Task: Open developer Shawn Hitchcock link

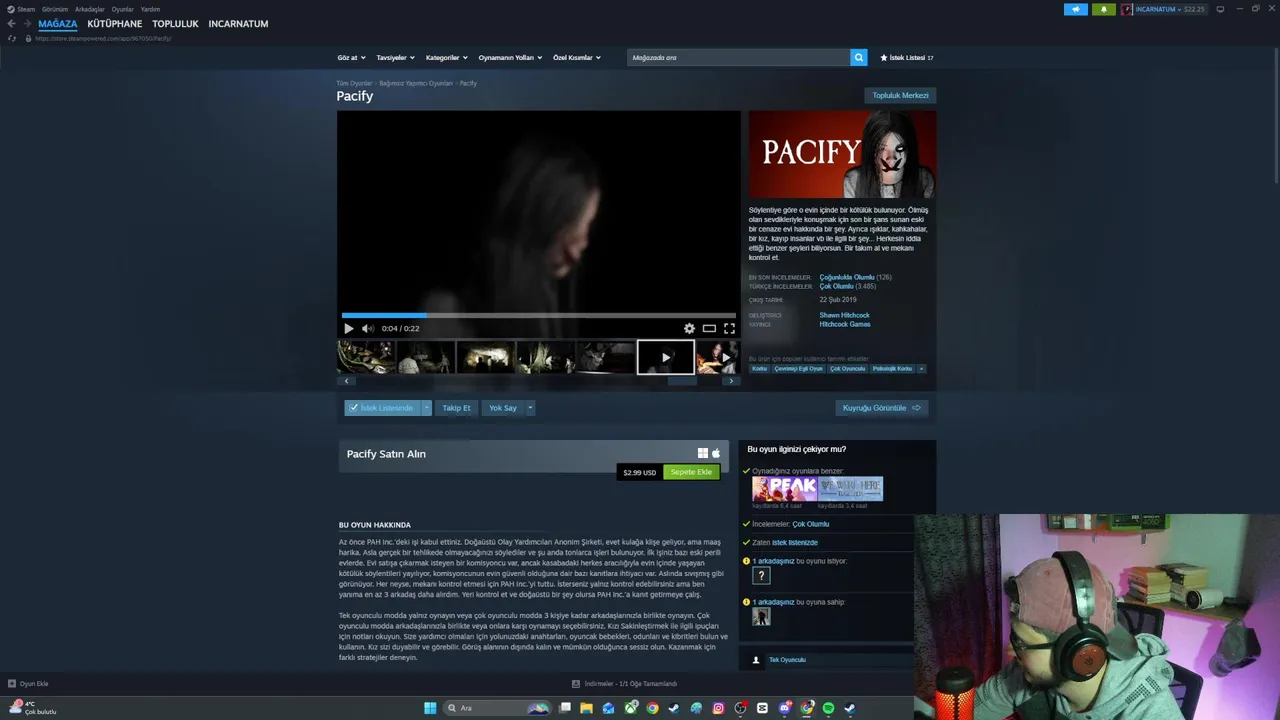Action: click(845, 316)
